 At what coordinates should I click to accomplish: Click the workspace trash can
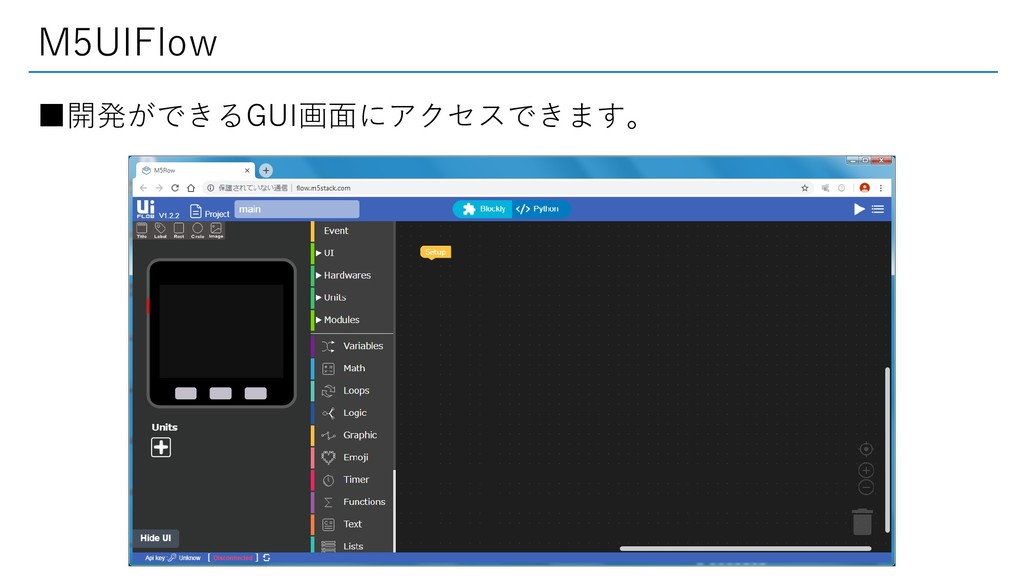[863, 522]
